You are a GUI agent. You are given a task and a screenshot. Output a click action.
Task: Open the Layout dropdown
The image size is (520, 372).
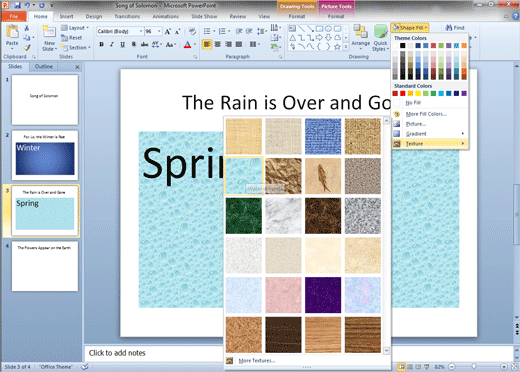[75, 28]
